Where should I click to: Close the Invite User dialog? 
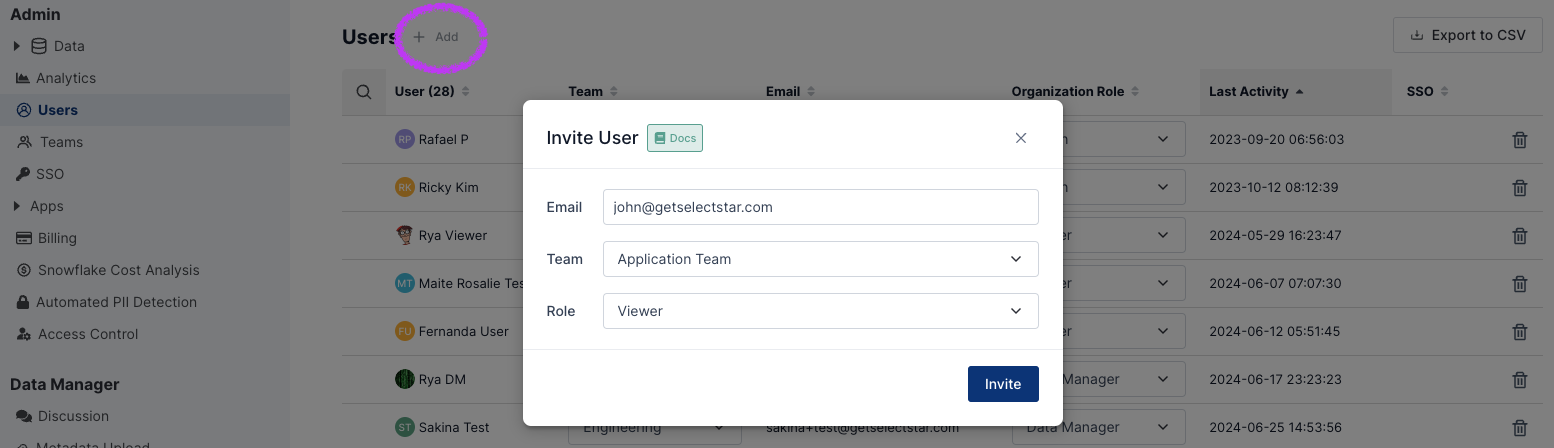click(x=1020, y=138)
